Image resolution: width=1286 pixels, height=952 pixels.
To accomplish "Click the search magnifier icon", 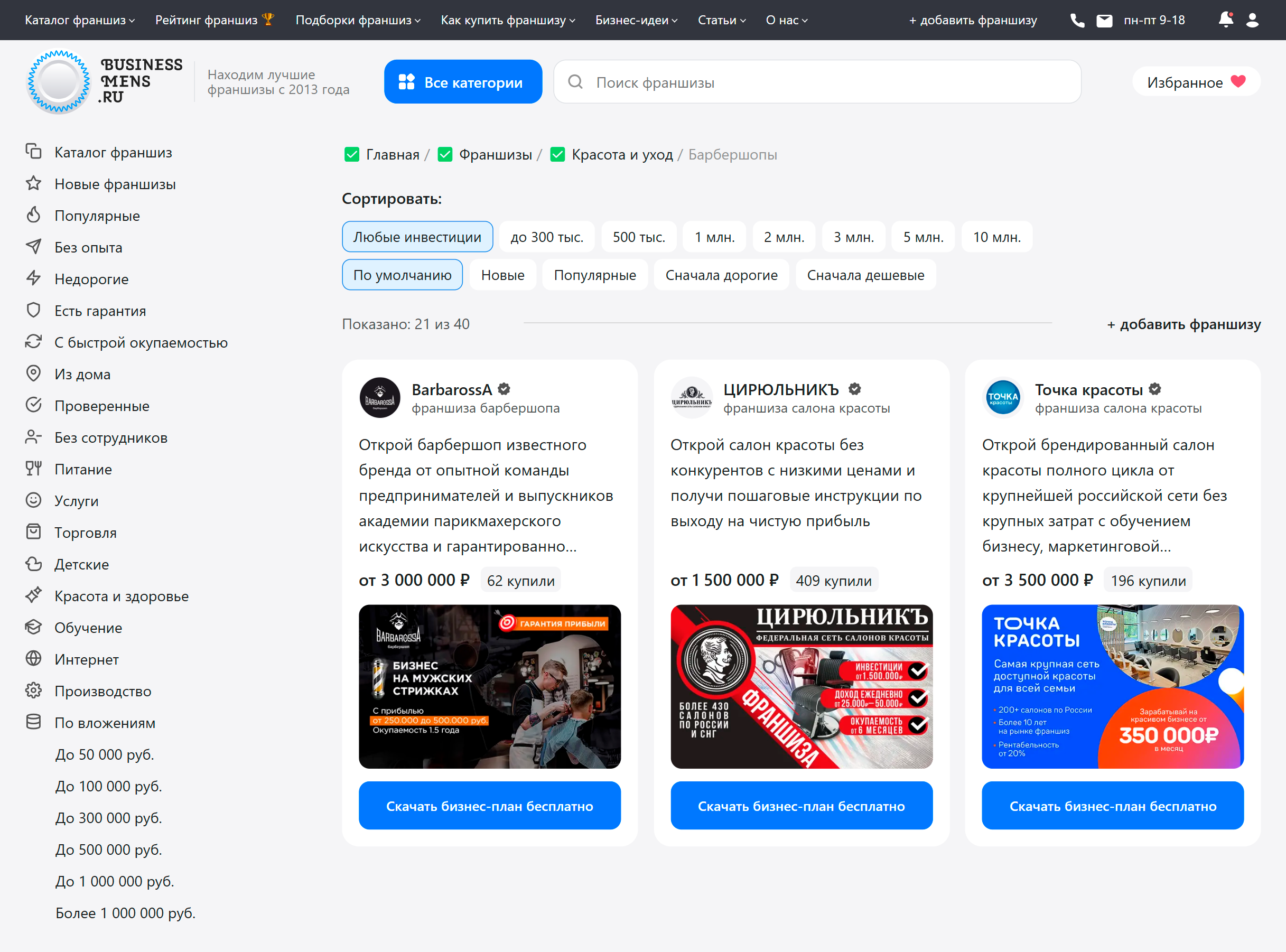I will click(575, 82).
